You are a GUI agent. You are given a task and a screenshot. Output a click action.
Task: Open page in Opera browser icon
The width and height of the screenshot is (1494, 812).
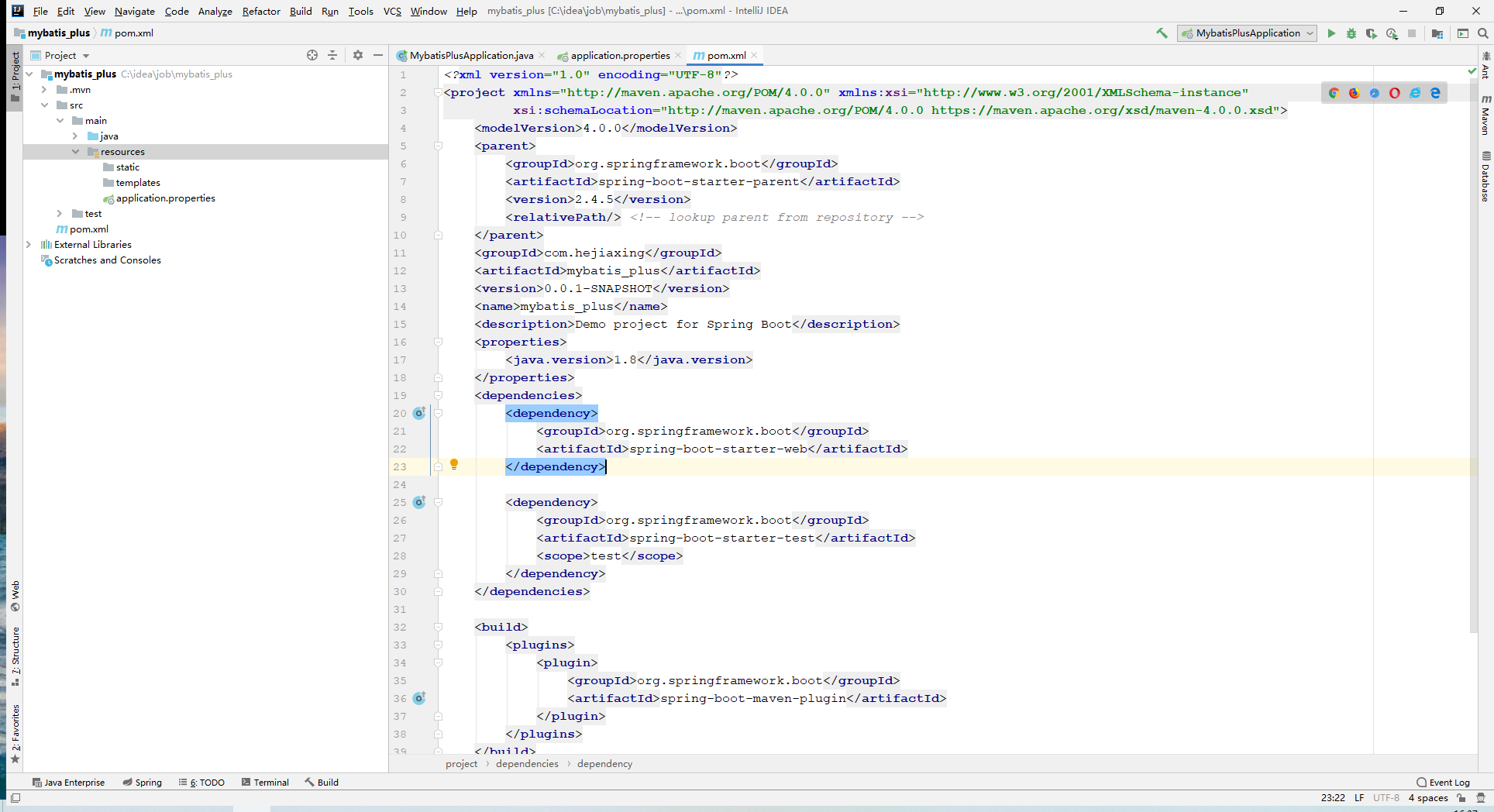(x=1394, y=93)
